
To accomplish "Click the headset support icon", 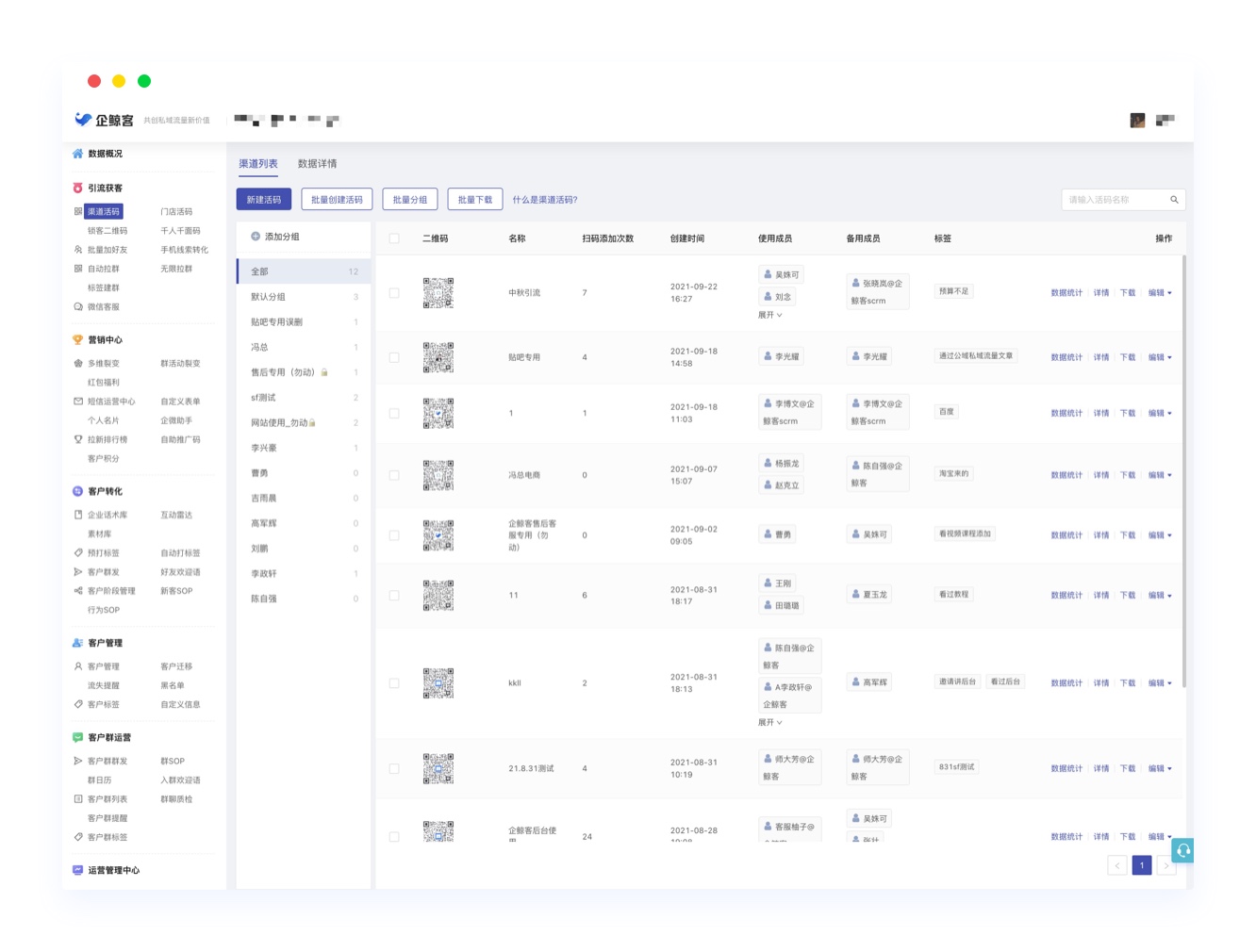I will tap(1182, 850).
